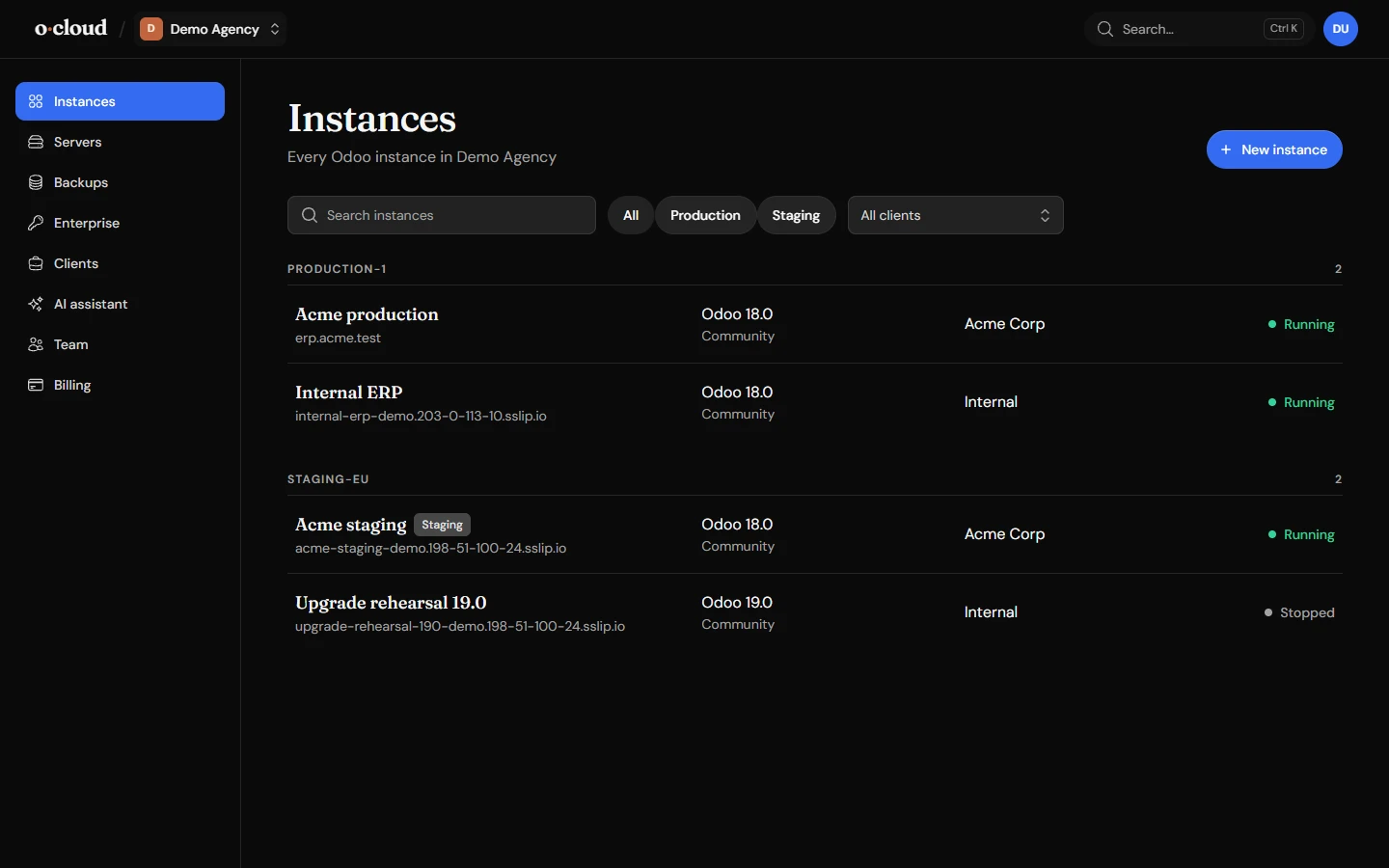Navigate to the Team page
Screen dimensions: 1389x868
tap(120, 344)
